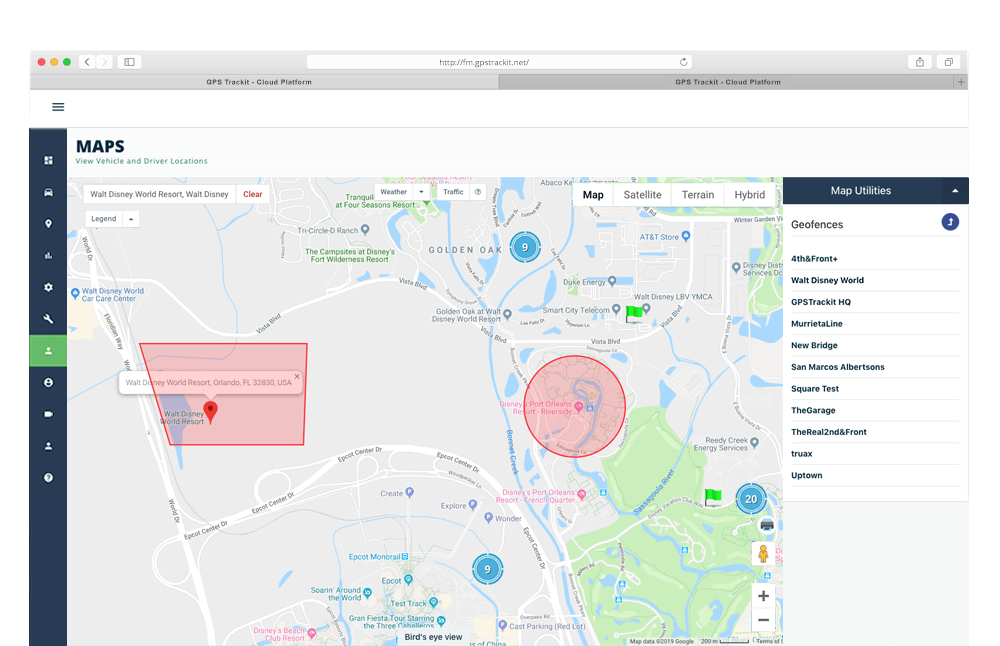
Task: Click green flag near Smart City Telecom
Action: pyautogui.click(x=634, y=314)
